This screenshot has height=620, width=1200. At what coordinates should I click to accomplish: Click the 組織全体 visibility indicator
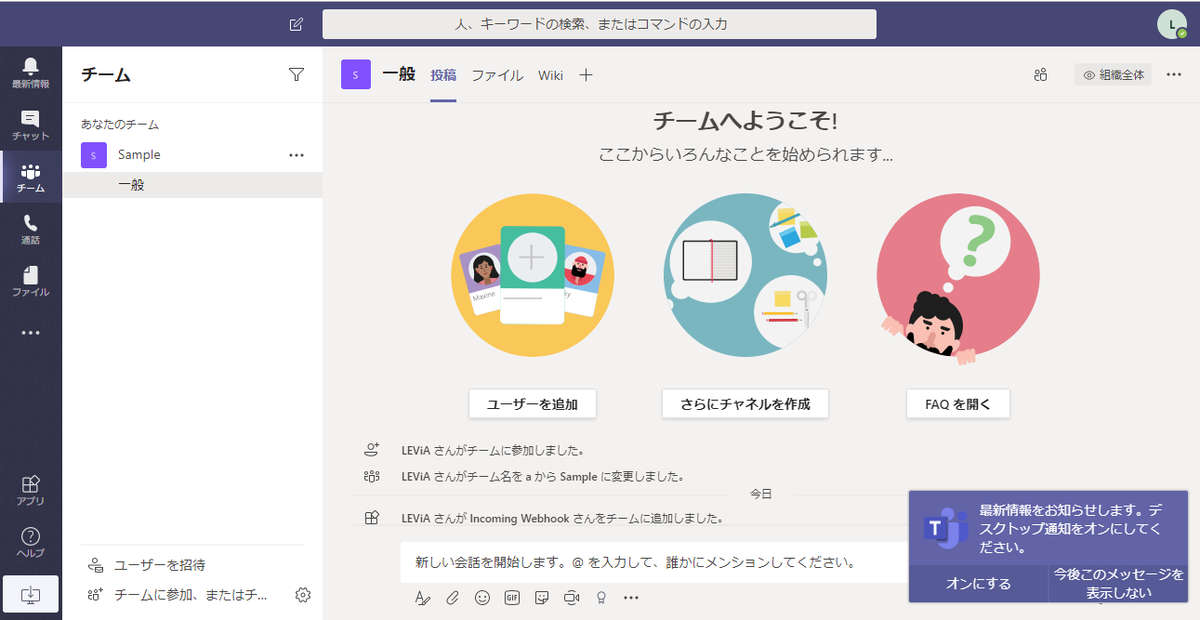1113,75
